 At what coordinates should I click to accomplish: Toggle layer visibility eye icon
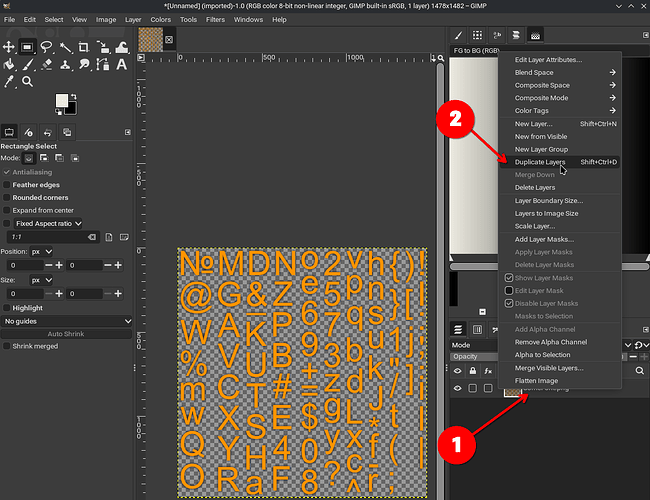click(458, 388)
